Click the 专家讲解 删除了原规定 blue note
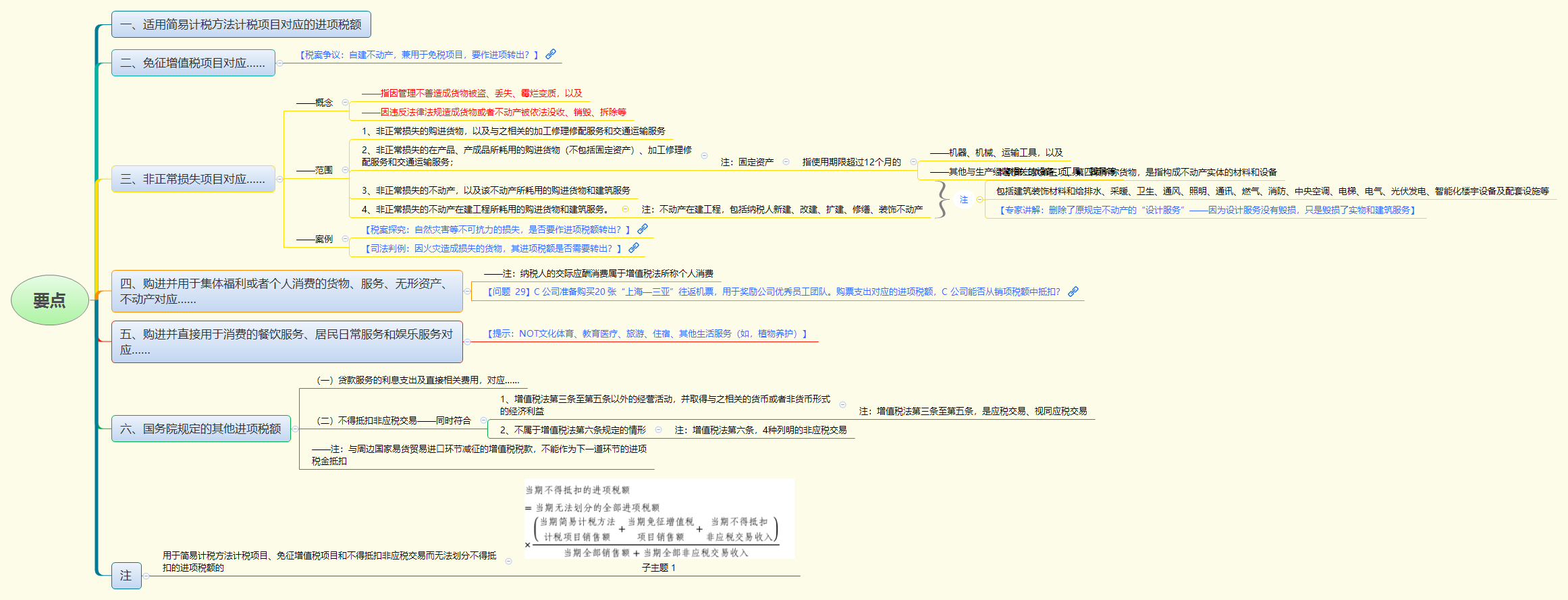This screenshot has height=600, width=1568. pyautogui.click(x=1207, y=210)
